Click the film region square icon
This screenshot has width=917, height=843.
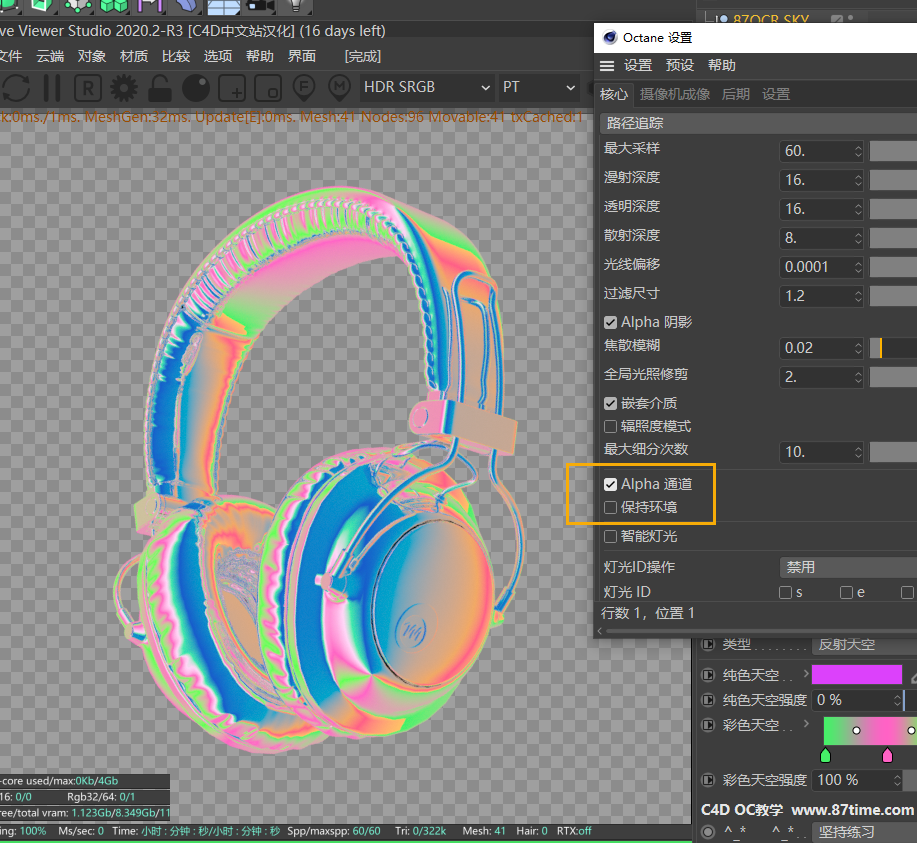[268, 88]
